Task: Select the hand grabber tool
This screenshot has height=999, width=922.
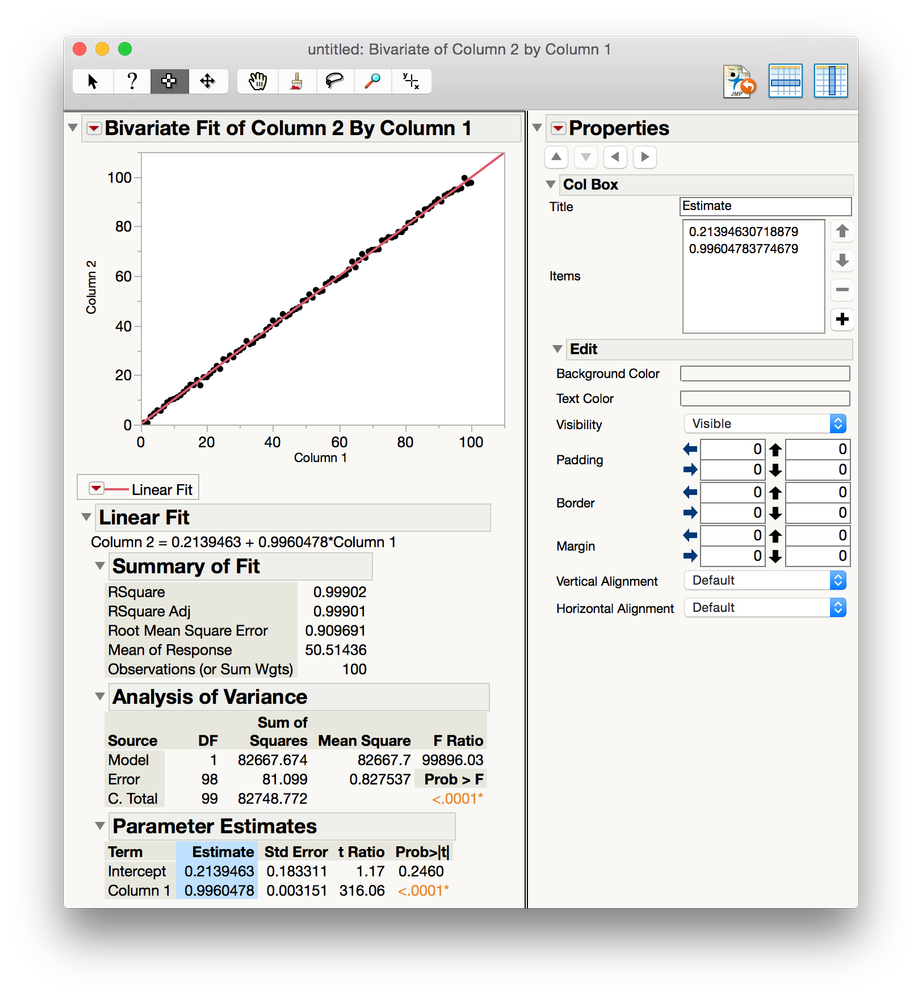Action: 257,82
